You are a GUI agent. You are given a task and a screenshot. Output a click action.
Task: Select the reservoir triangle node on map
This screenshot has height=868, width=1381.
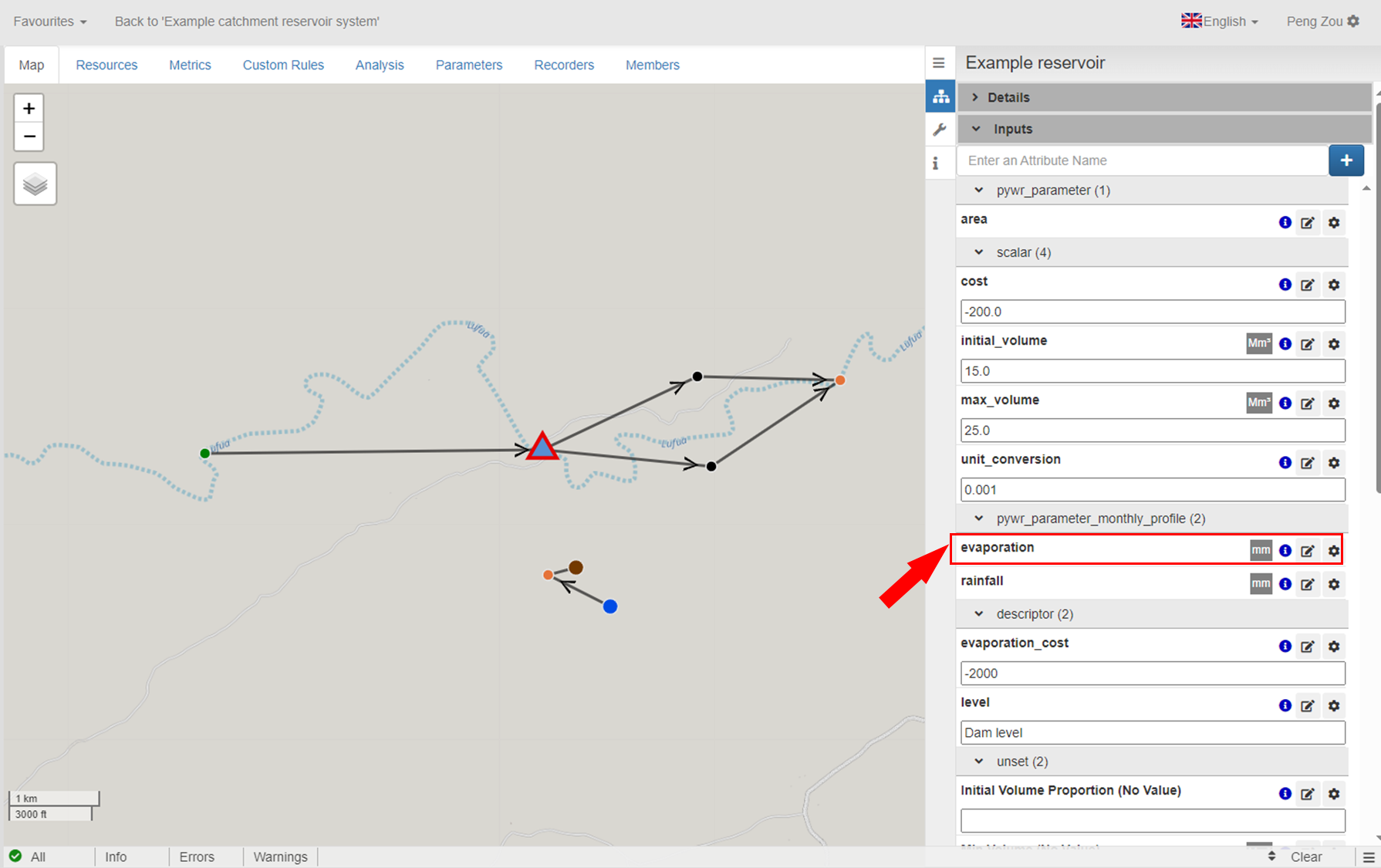542,448
